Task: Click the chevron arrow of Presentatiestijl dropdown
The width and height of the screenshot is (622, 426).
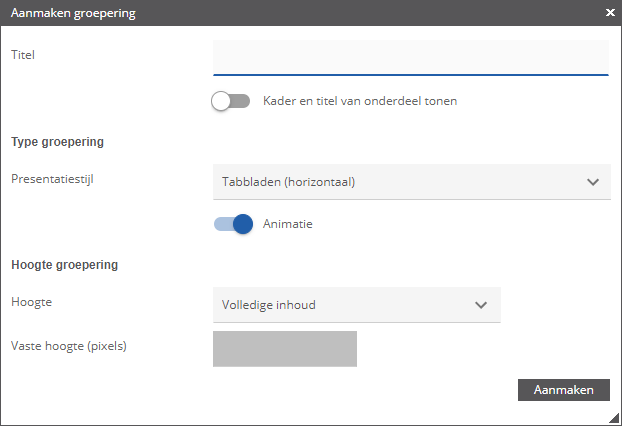Action: 593,182
